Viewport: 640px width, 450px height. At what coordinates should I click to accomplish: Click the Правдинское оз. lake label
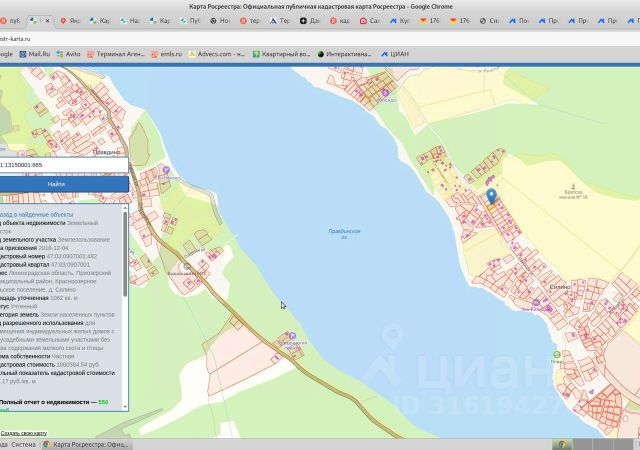tap(344, 234)
